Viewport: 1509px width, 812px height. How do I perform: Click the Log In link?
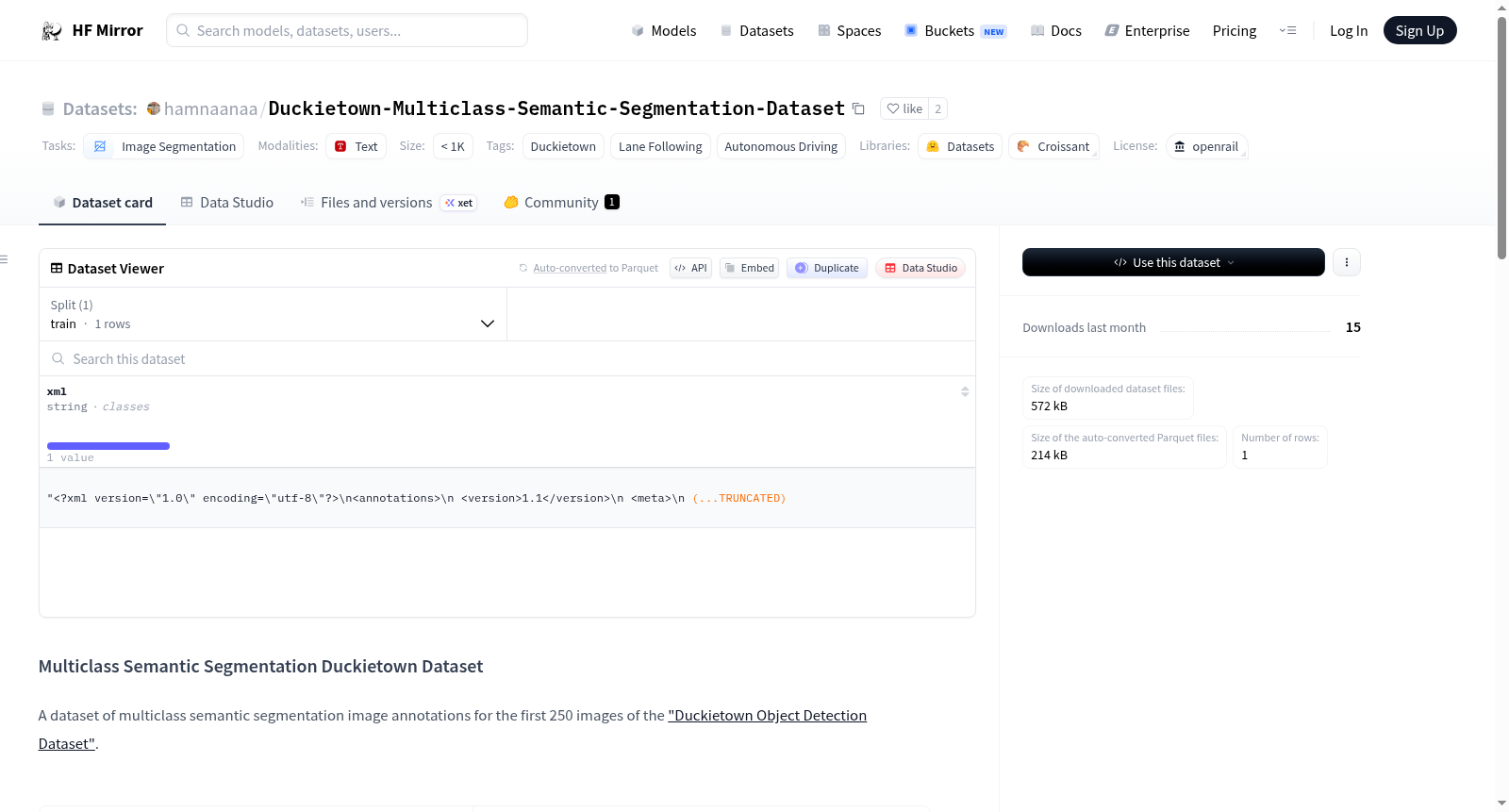(x=1348, y=31)
